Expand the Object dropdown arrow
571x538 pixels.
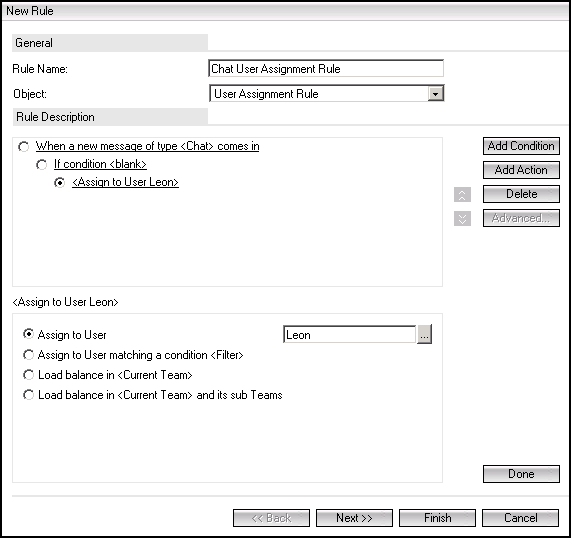[x=435, y=94]
